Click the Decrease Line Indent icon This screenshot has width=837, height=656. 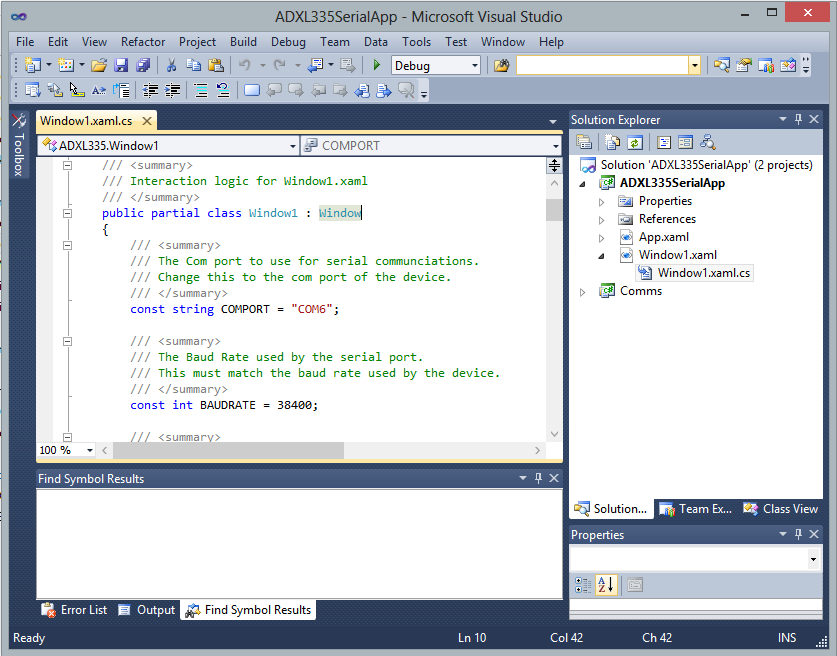(151, 90)
